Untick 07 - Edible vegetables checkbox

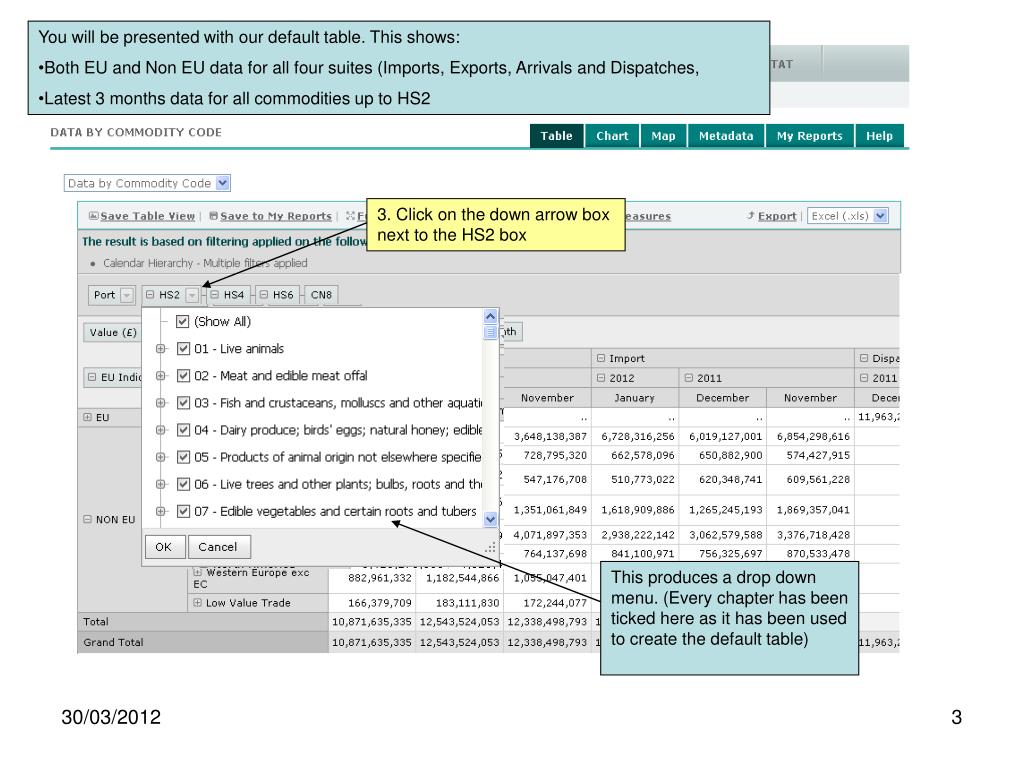[184, 511]
